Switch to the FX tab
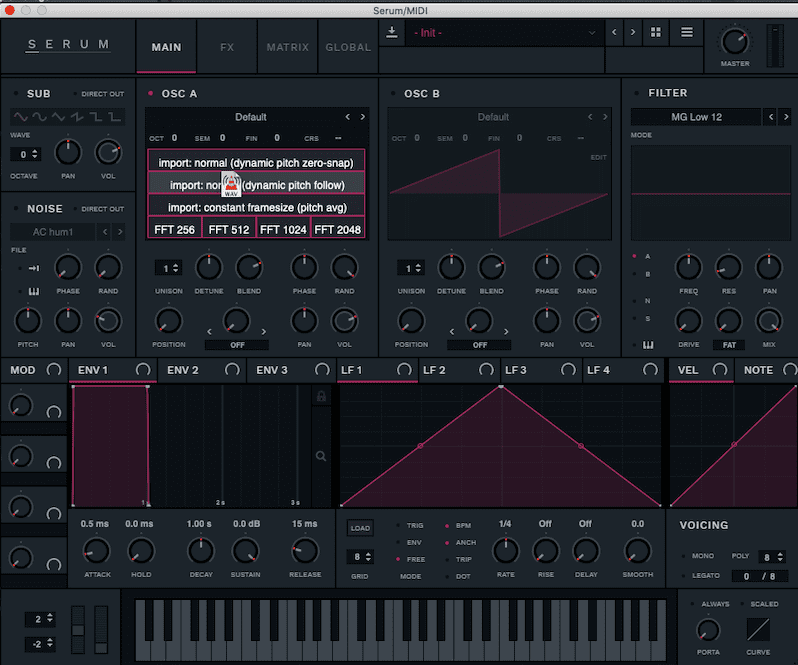Image resolution: width=798 pixels, height=665 pixels. (227, 47)
